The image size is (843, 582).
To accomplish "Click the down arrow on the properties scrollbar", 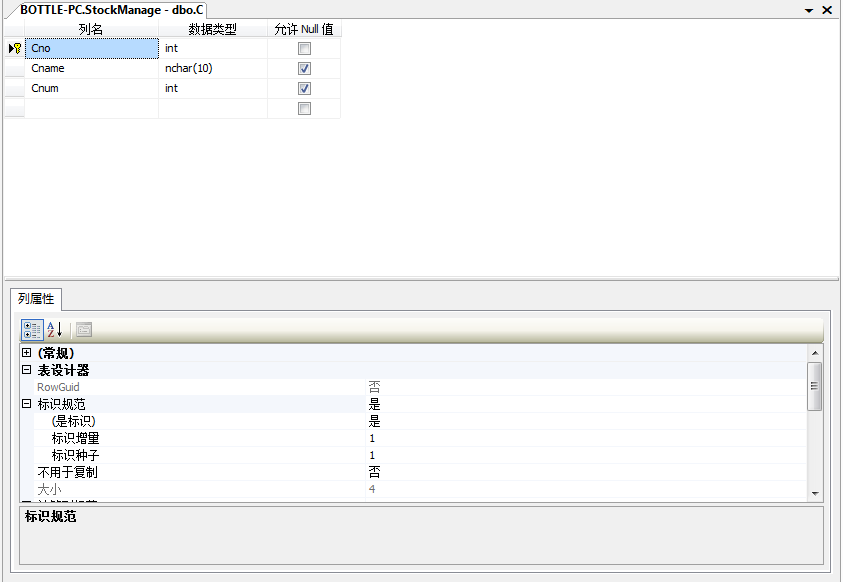I will 816,492.
